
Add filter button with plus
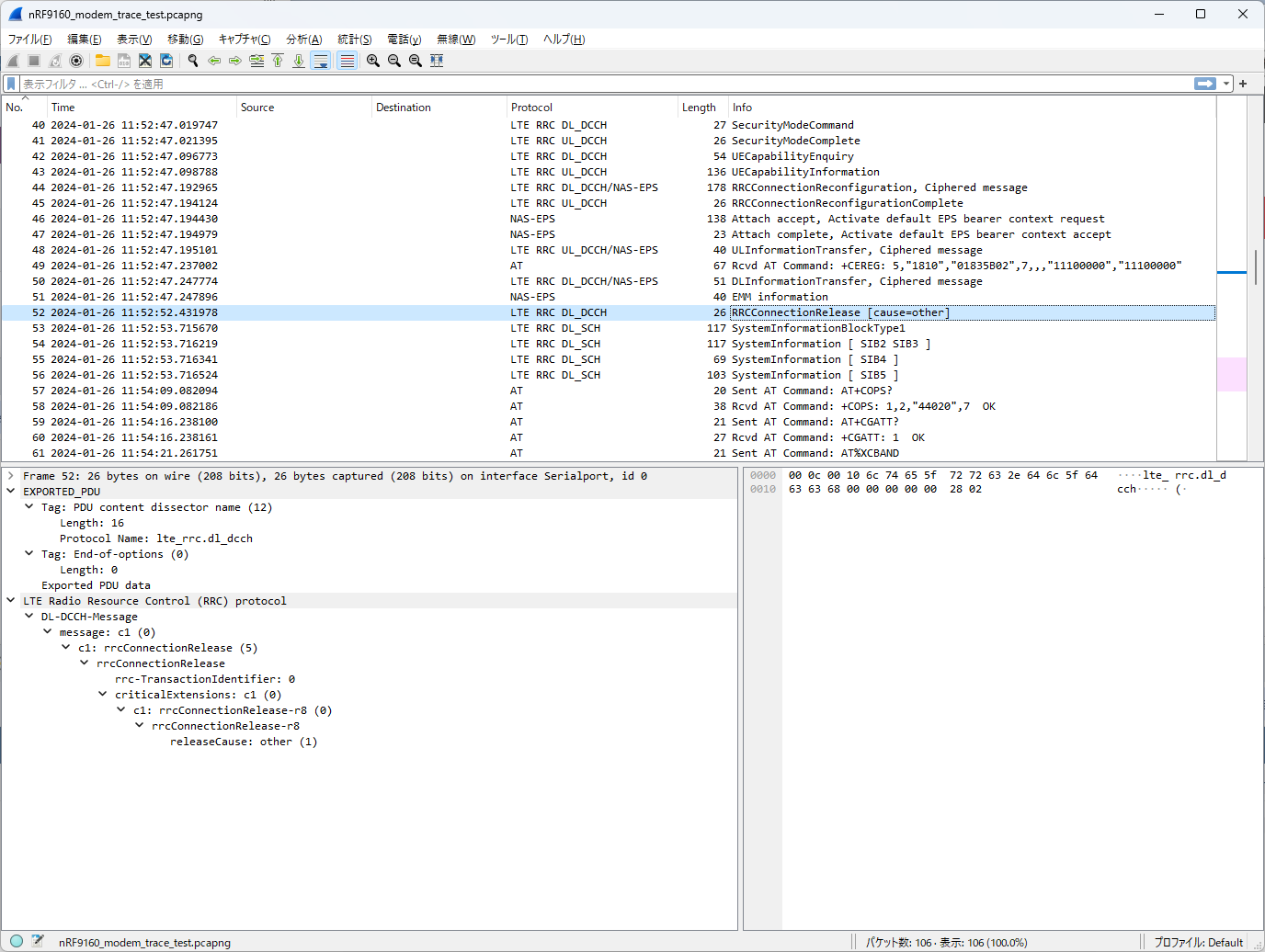pos(1243,84)
